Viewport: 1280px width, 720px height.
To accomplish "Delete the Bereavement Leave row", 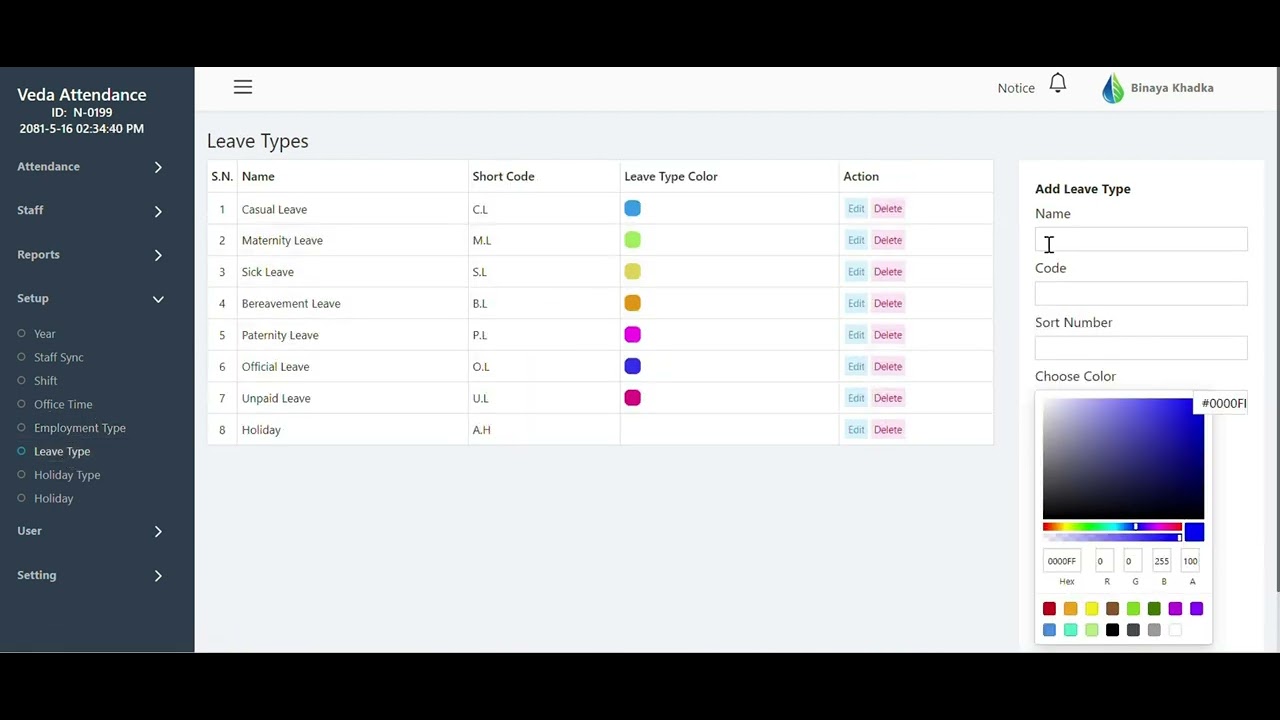I will click(888, 303).
